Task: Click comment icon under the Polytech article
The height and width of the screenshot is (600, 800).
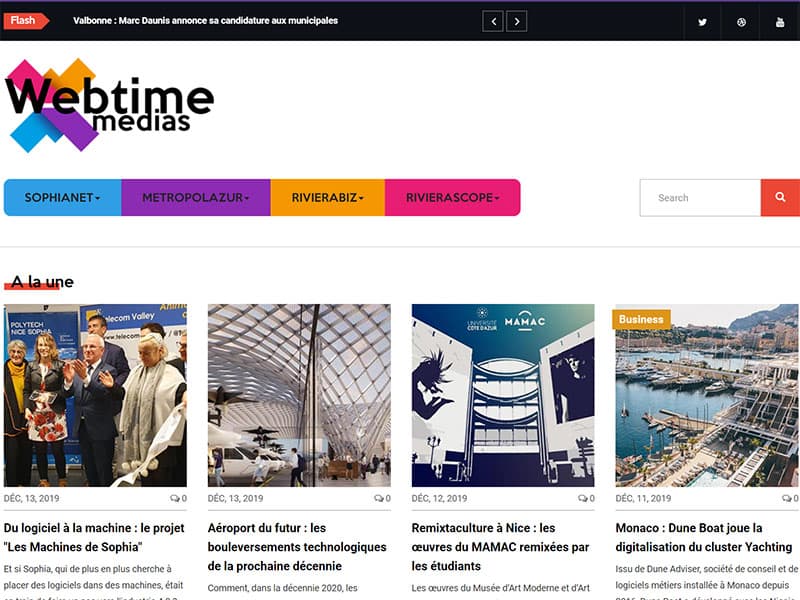Action: (x=175, y=498)
